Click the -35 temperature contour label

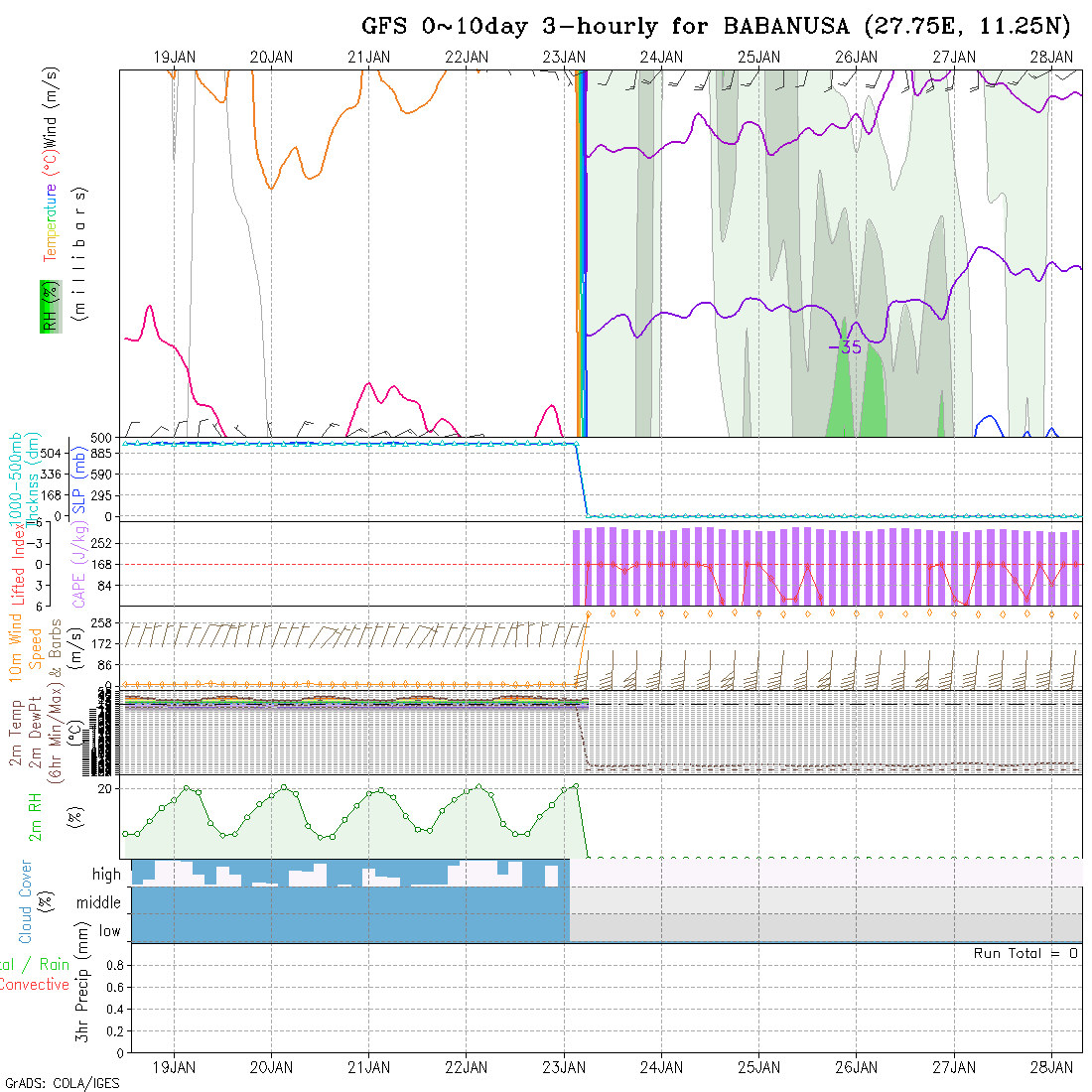click(845, 347)
